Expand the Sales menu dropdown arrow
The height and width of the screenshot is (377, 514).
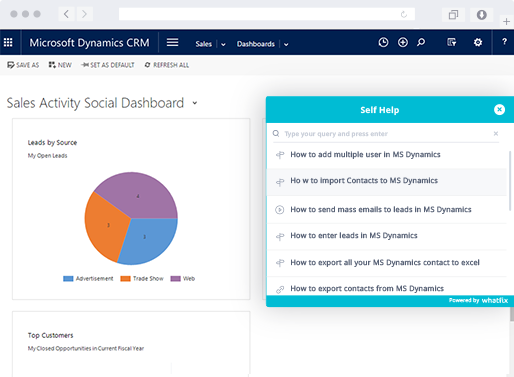click(x=223, y=44)
